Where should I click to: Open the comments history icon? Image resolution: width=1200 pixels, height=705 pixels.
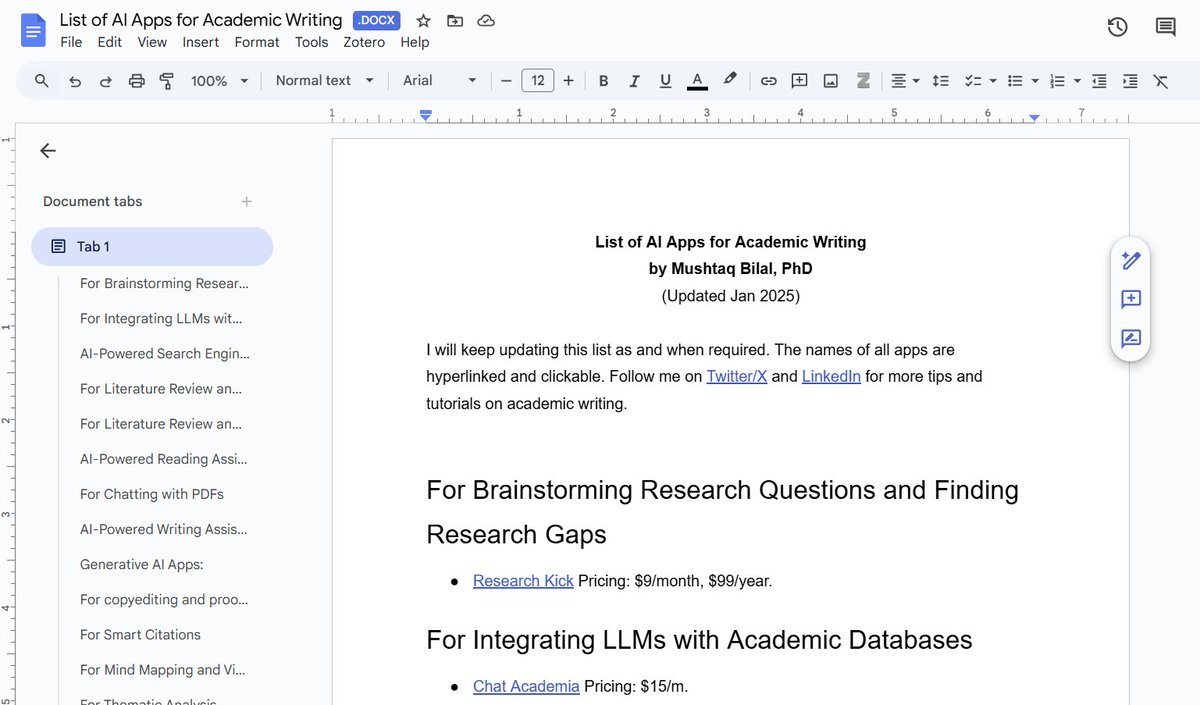1166,27
